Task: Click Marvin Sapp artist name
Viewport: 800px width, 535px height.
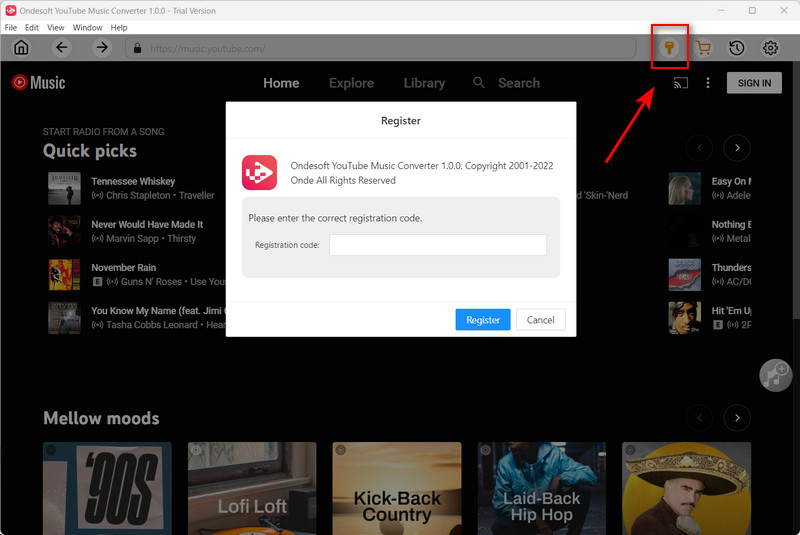Action: [133, 238]
